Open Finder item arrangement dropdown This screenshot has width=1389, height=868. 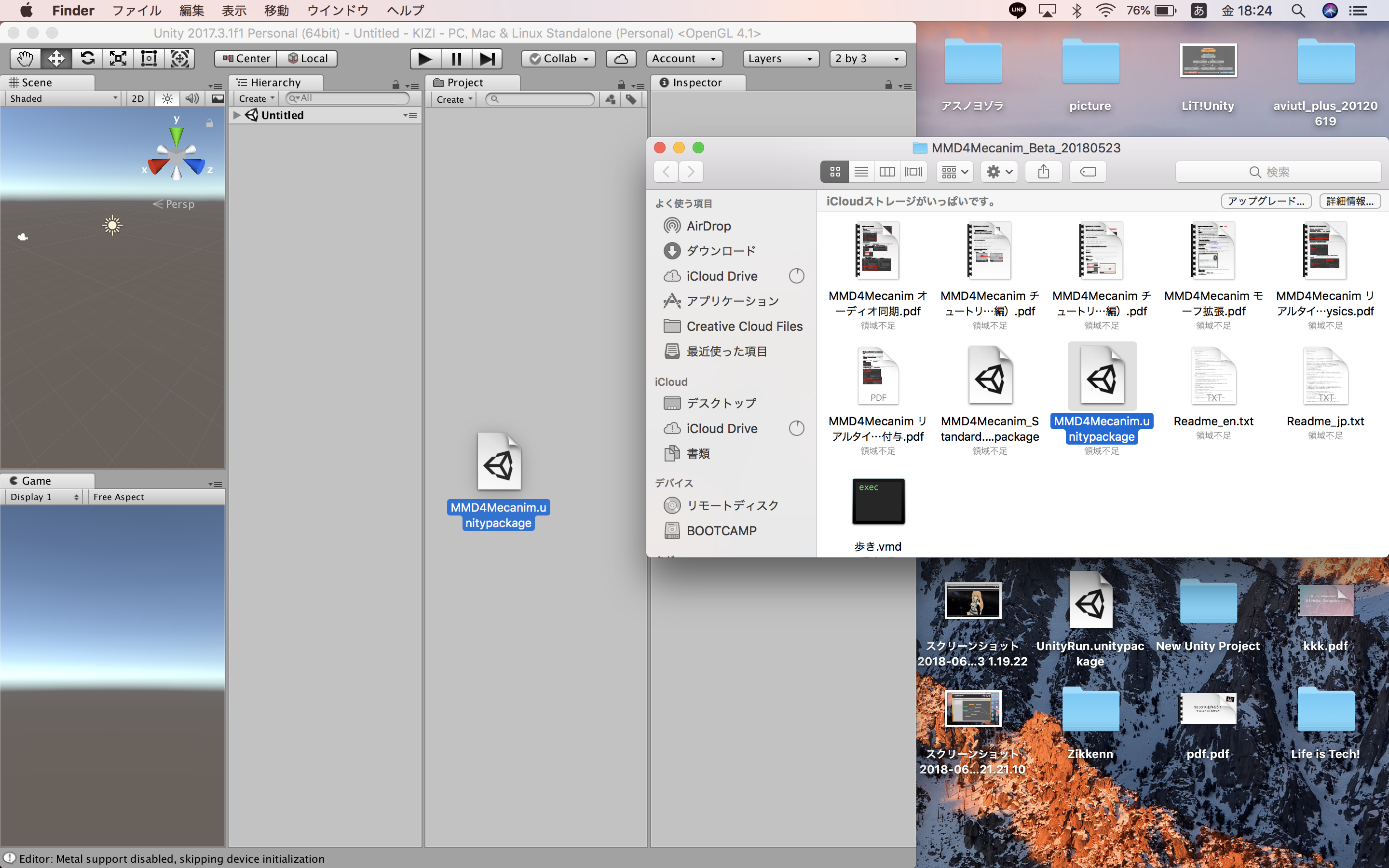click(954, 172)
